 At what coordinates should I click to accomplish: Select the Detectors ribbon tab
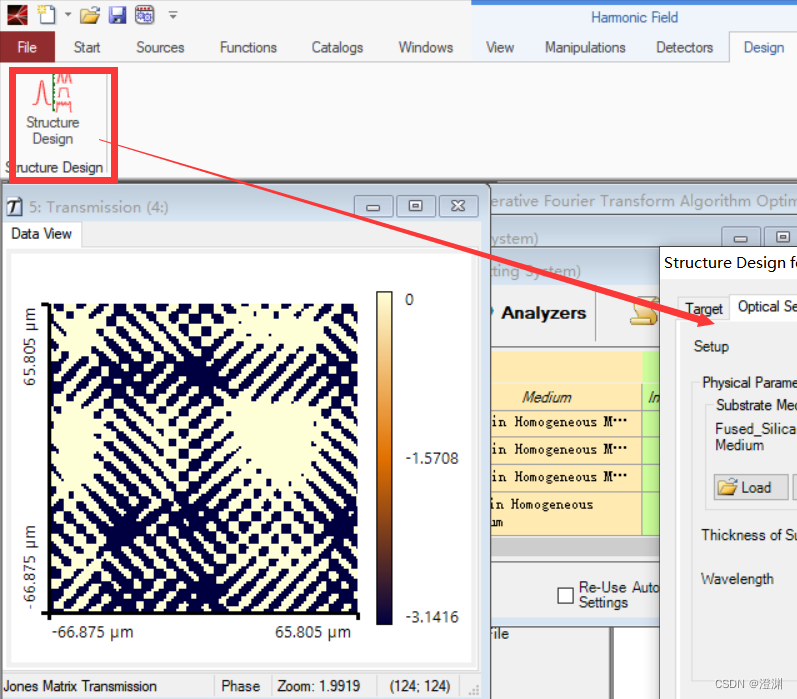click(684, 47)
